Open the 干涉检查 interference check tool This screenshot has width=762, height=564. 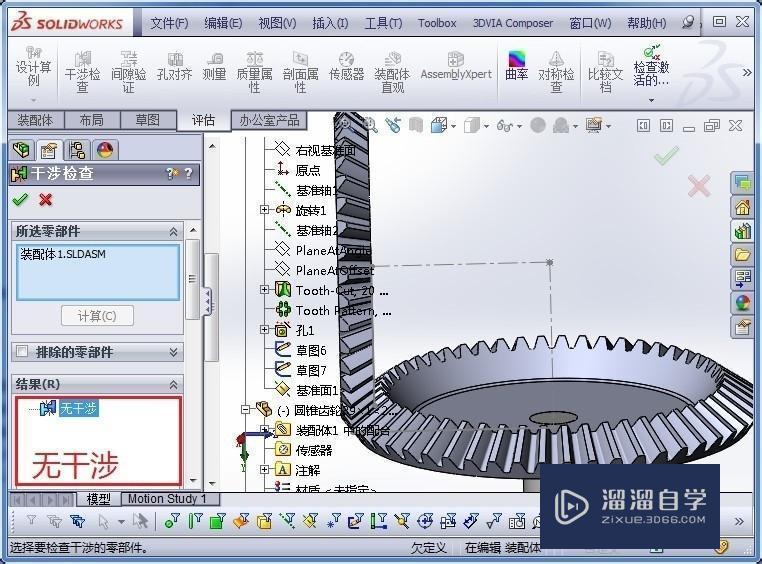click(x=82, y=73)
